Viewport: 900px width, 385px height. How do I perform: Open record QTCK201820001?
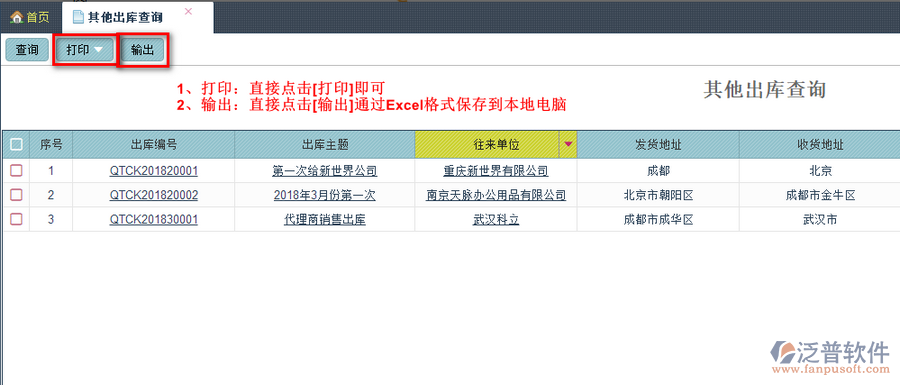tap(154, 171)
